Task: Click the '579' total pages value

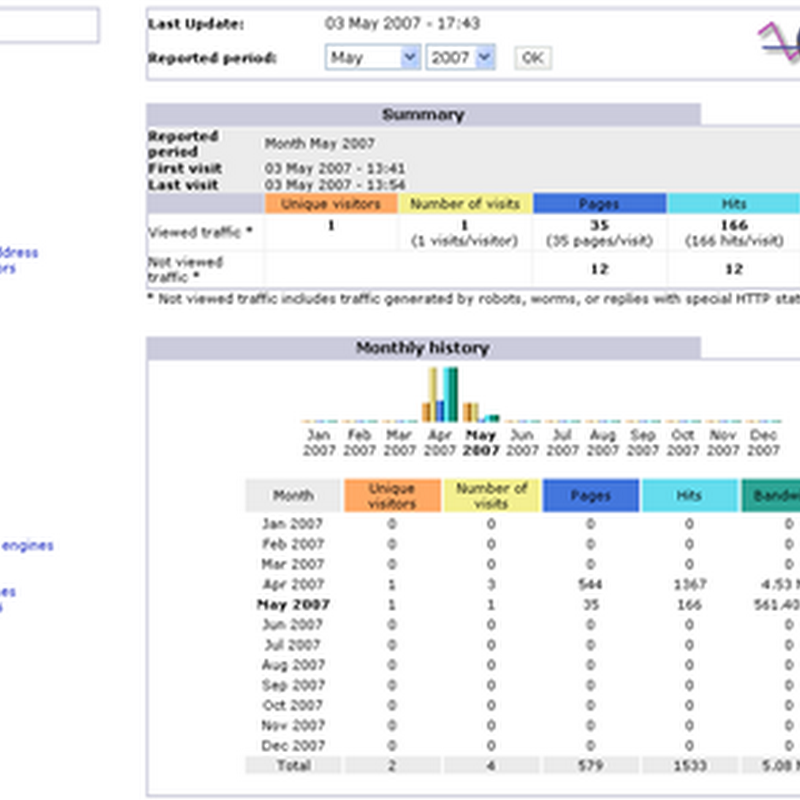Action: tap(590, 765)
